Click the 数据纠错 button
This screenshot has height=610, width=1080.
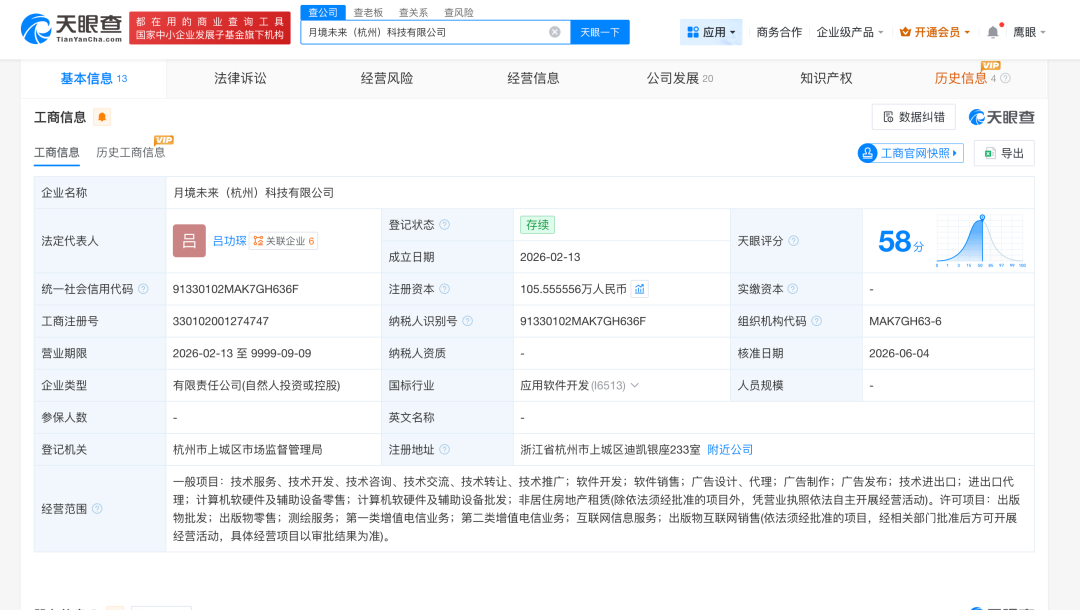pos(913,117)
